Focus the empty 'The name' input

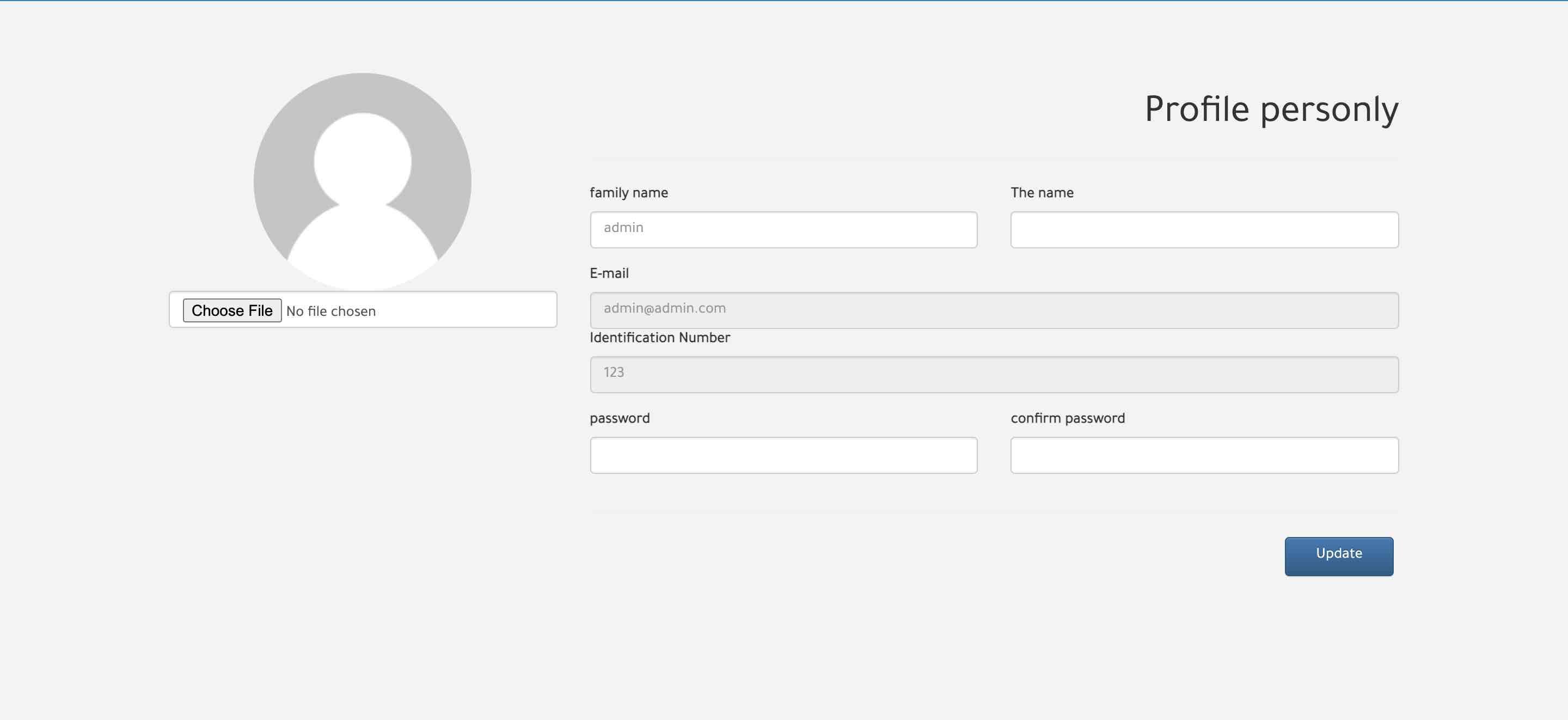(x=1204, y=230)
